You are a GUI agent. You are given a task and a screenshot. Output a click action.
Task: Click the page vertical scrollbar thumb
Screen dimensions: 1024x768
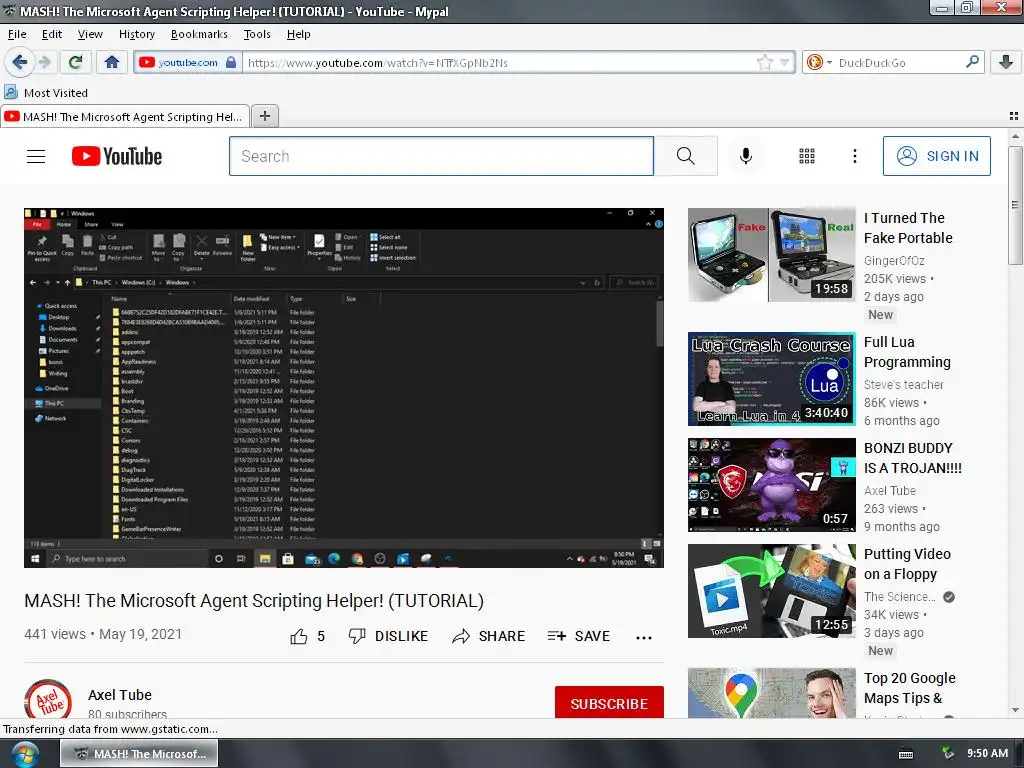pyautogui.click(x=1015, y=205)
